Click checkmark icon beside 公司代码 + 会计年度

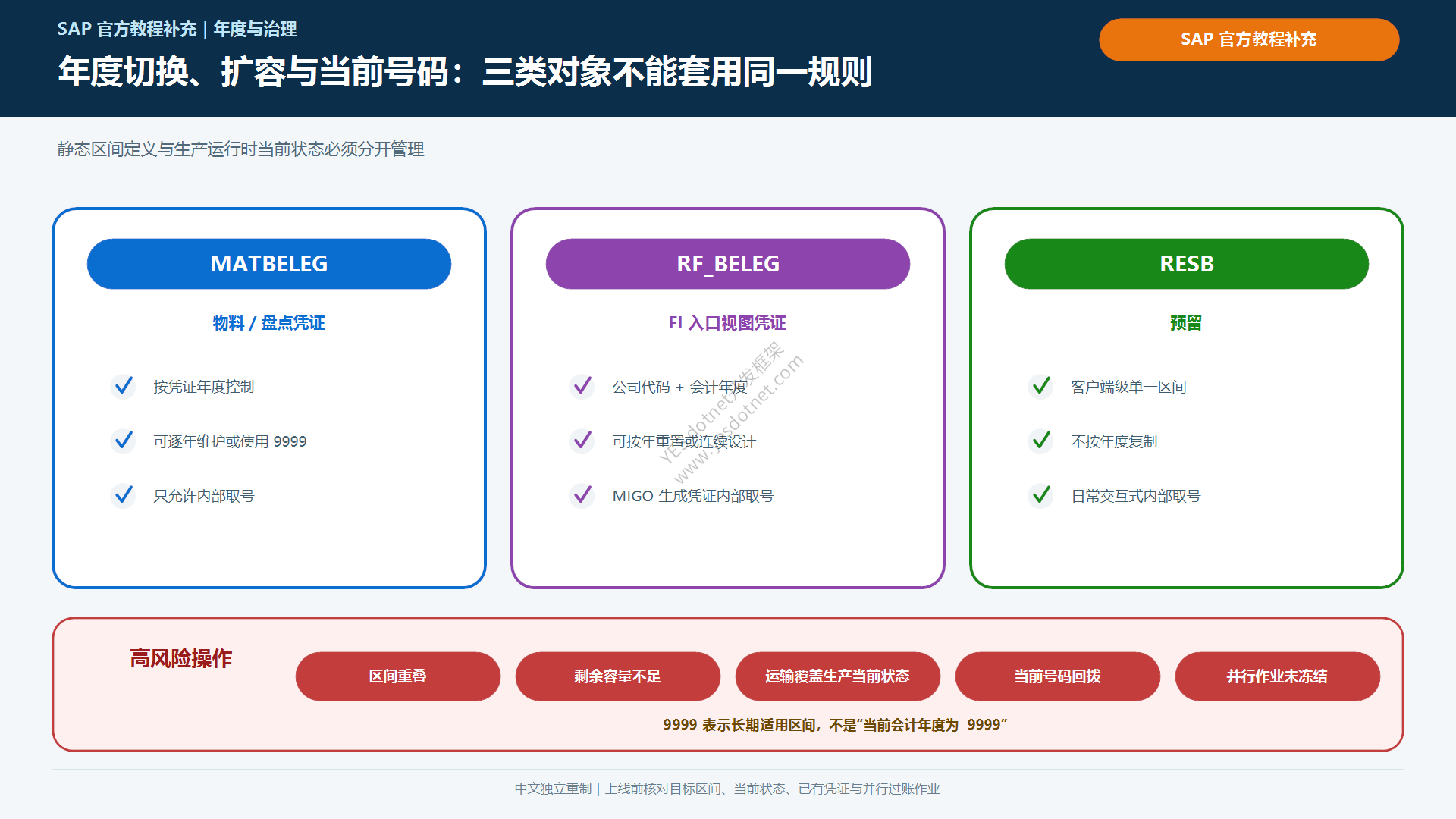(x=582, y=387)
